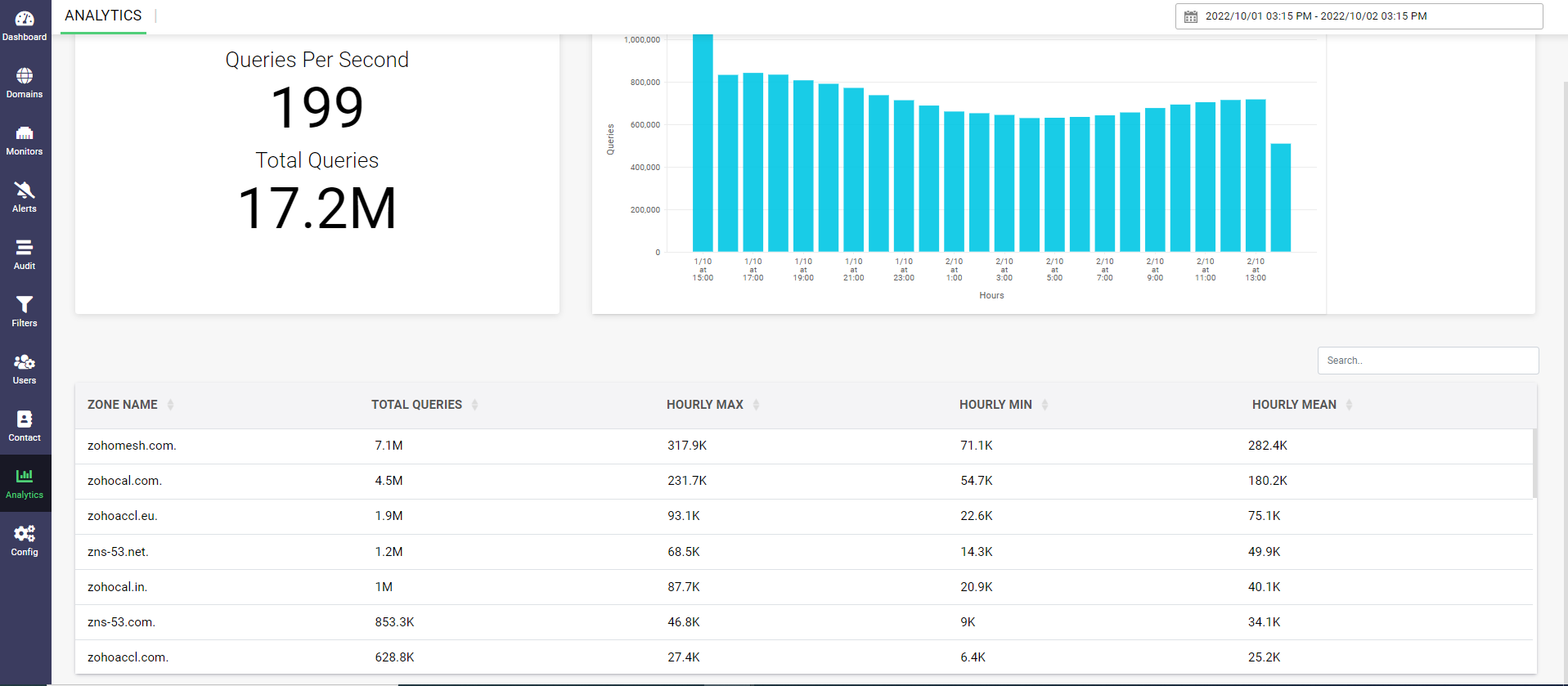
Task: Sort table by Zone Name column
Action: [123, 405]
